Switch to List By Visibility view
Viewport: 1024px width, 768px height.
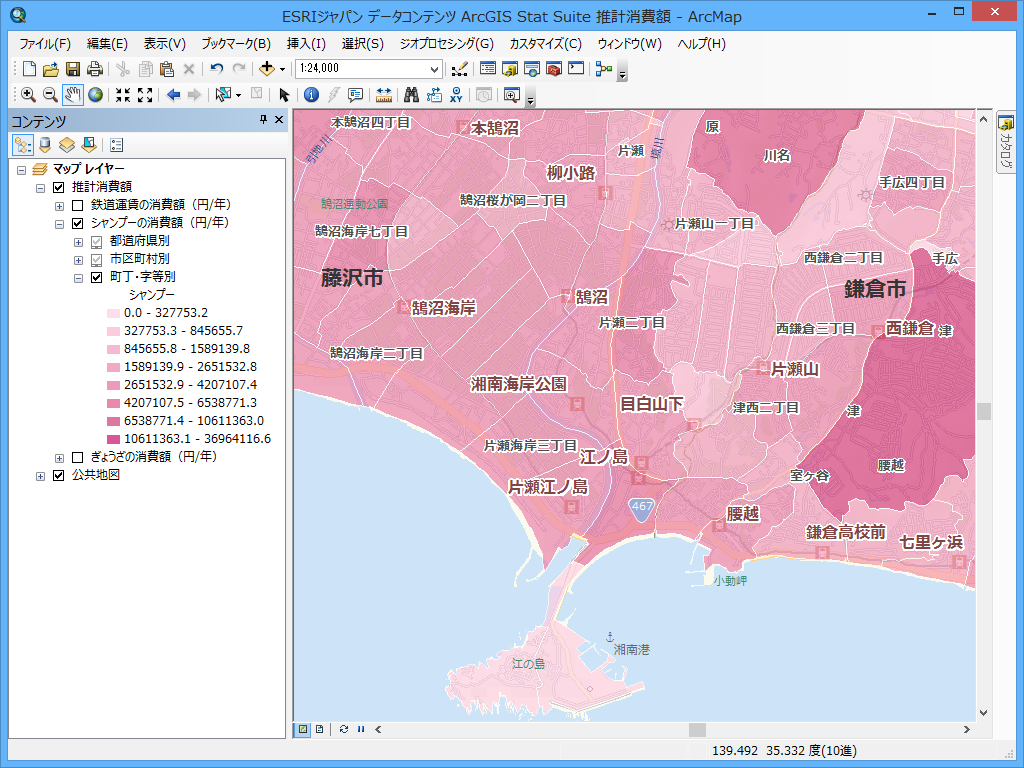(67, 144)
